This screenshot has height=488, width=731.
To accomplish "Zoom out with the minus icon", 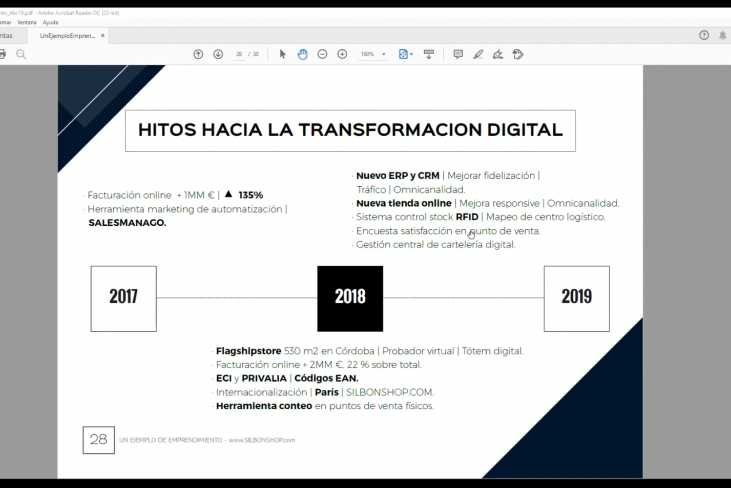I will point(322,54).
